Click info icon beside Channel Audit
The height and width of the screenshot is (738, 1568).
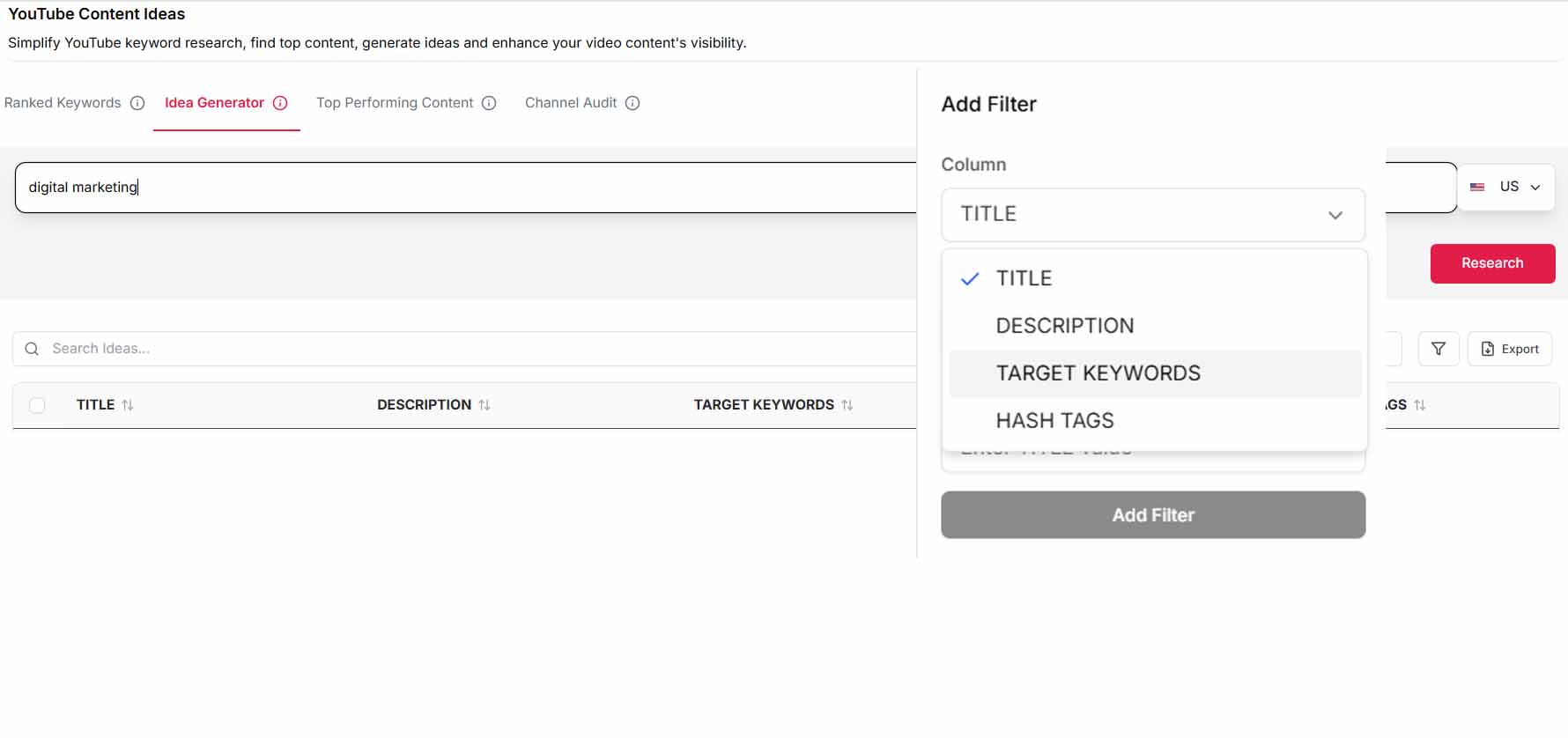(x=632, y=103)
